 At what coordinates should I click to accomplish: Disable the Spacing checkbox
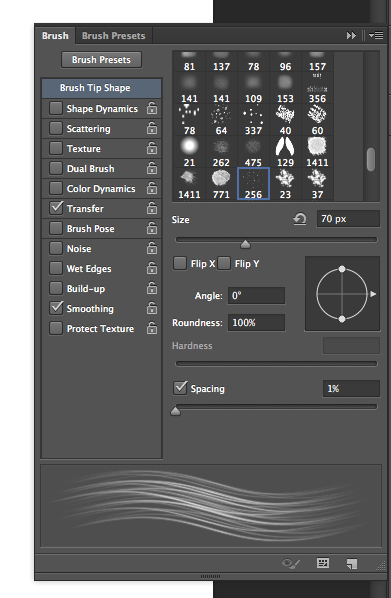pos(180,388)
